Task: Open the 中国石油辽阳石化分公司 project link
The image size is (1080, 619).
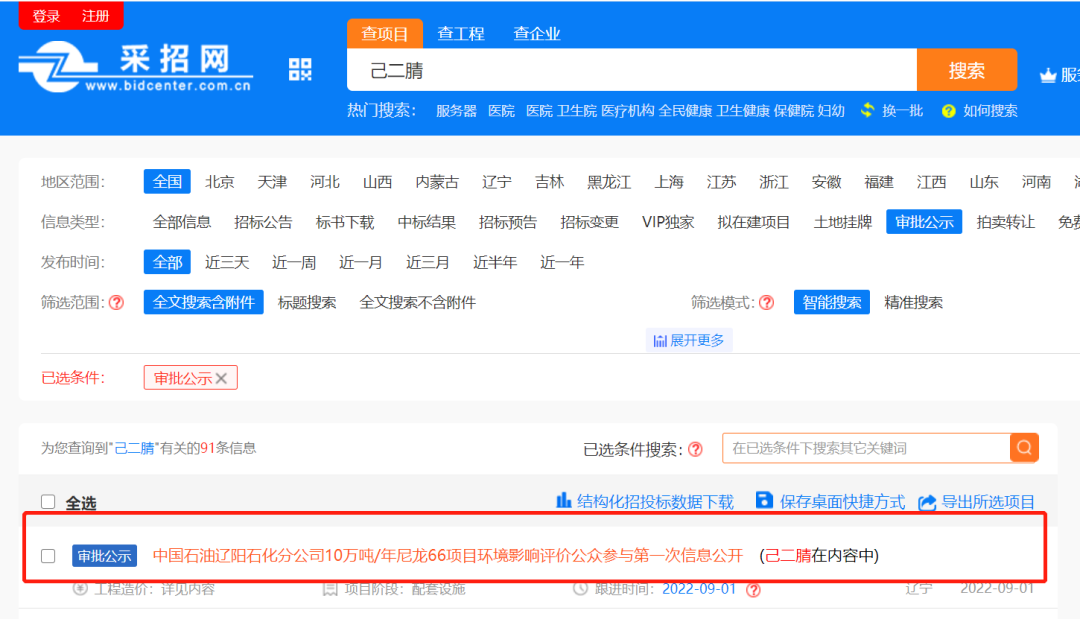Action: point(447,555)
